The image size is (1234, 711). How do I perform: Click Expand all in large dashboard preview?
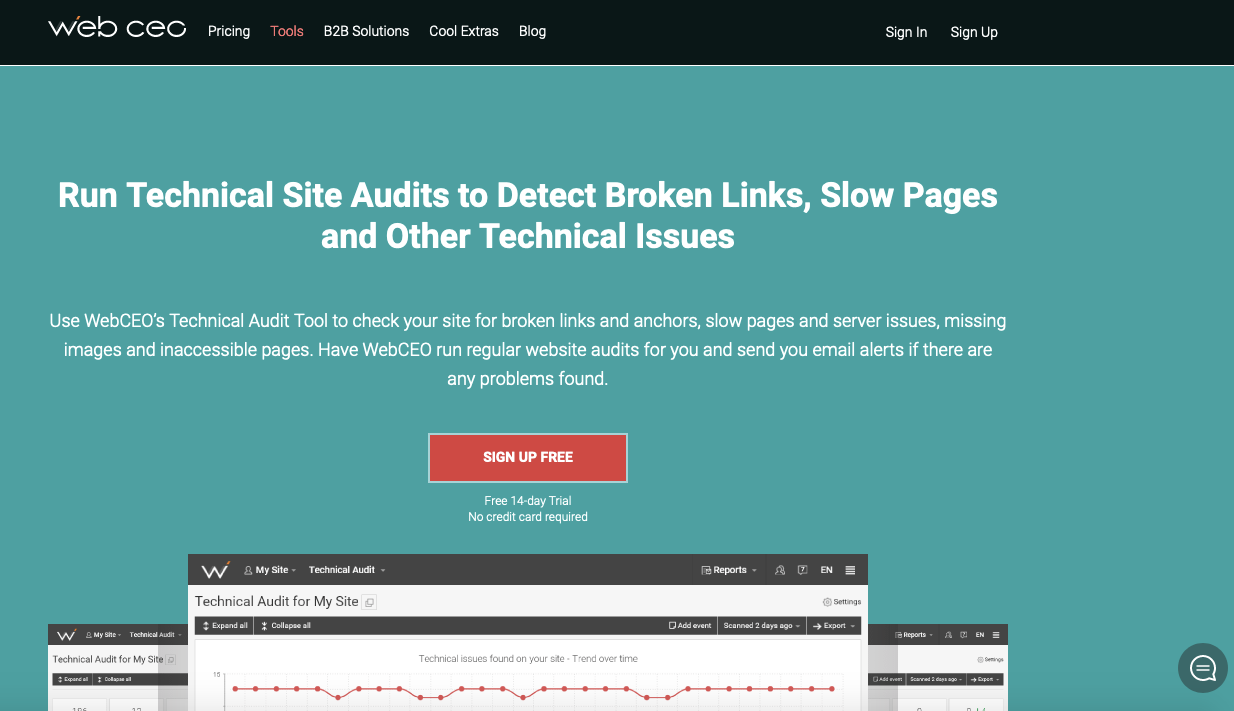tap(225, 625)
